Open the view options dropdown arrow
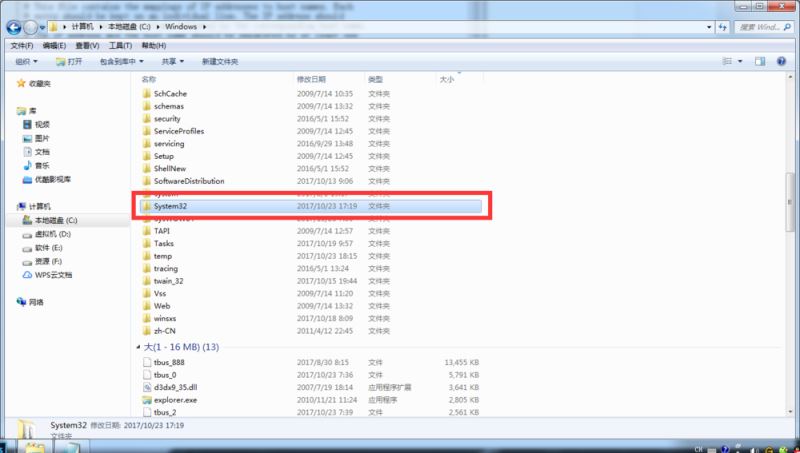This screenshot has width=800, height=453. (740, 61)
